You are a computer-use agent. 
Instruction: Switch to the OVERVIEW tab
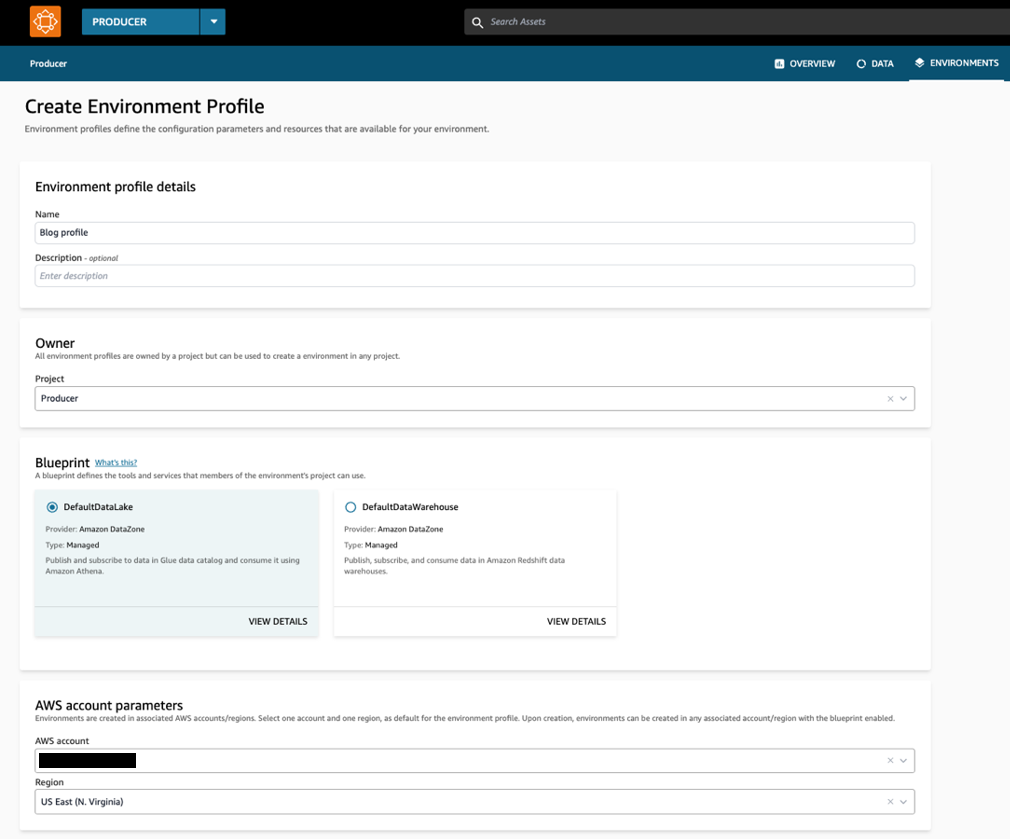pos(805,63)
